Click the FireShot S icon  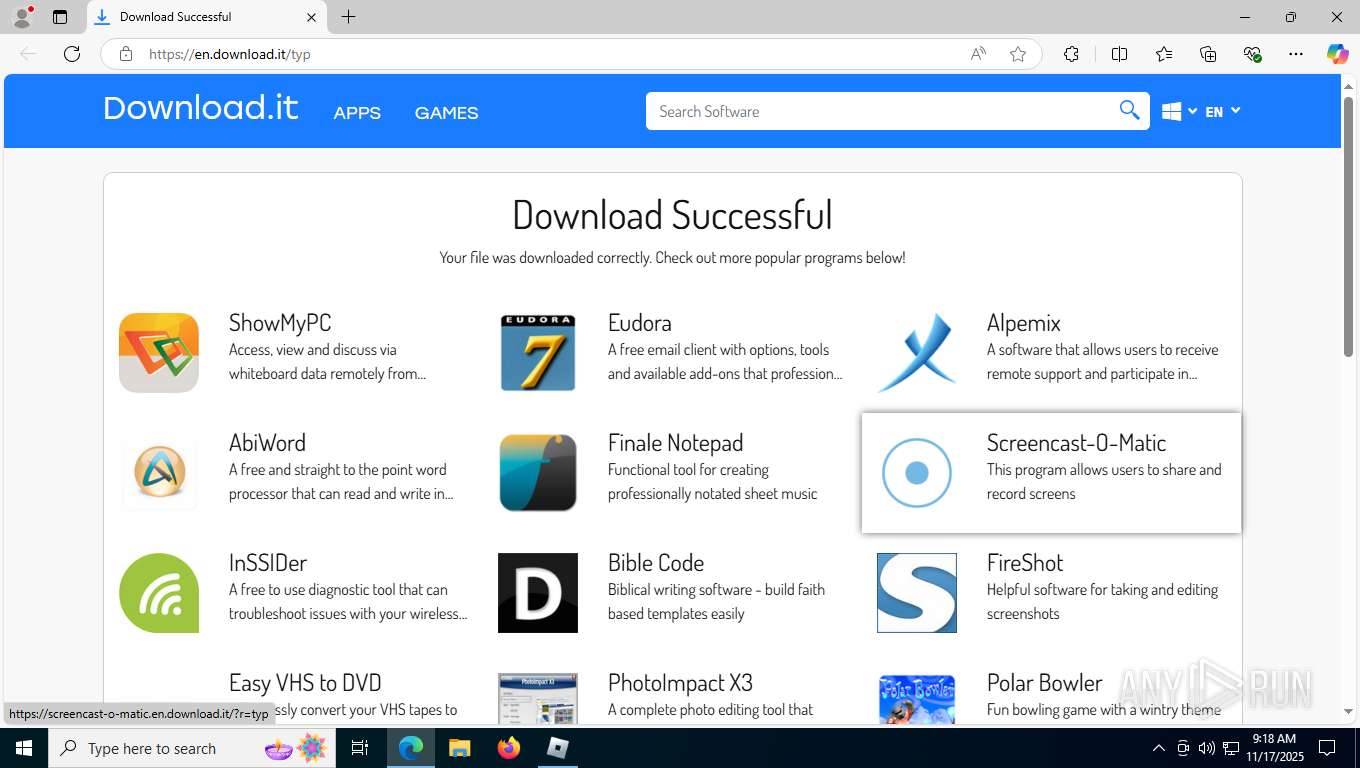tap(917, 593)
